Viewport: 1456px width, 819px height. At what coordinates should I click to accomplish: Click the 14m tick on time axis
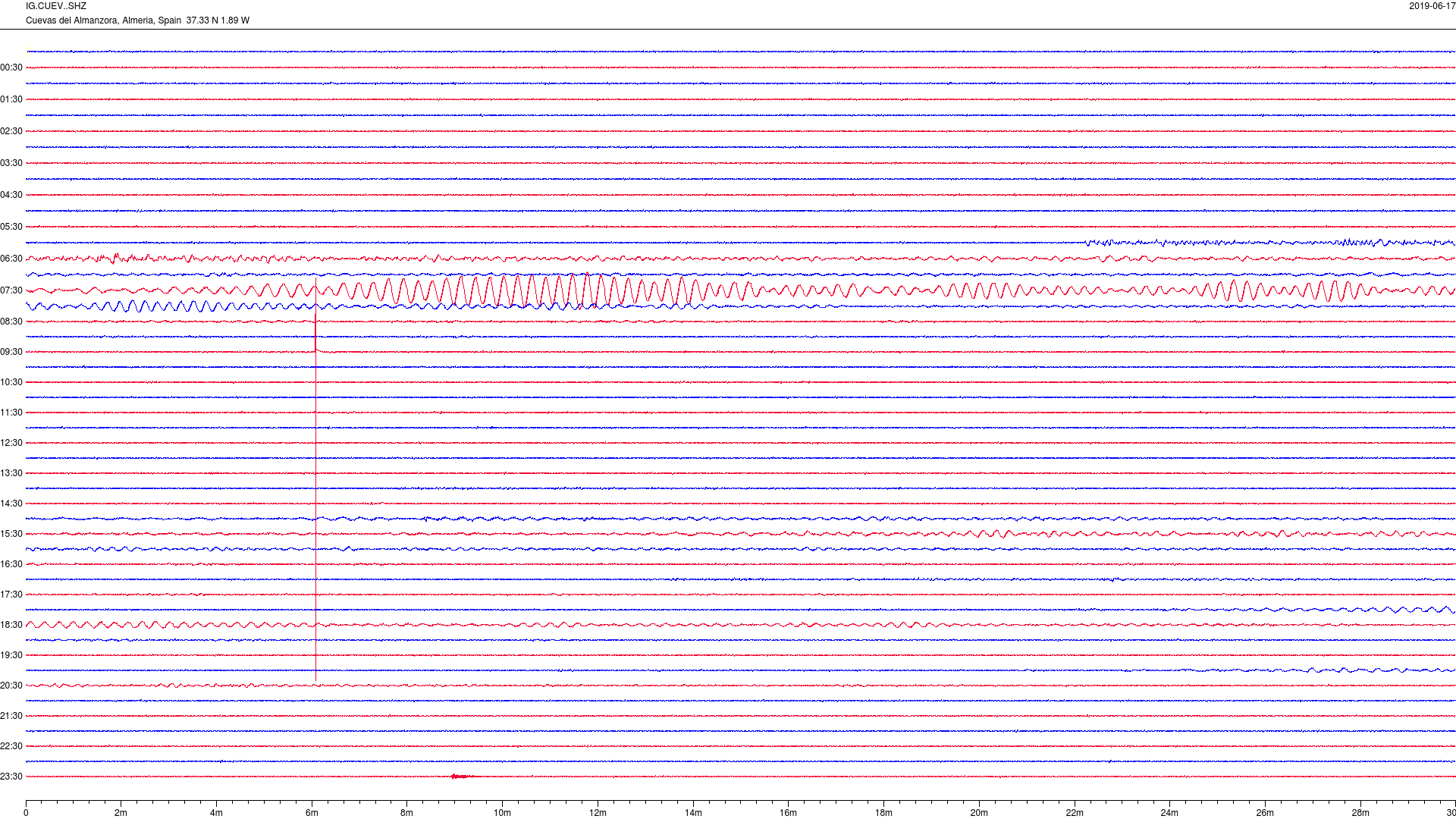(x=693, y=813)
